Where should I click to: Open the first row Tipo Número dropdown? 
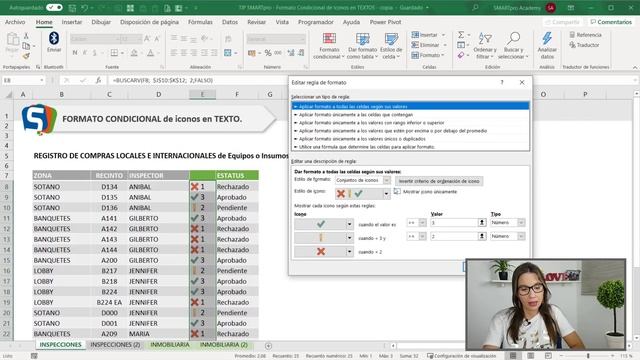coord(521,222)
